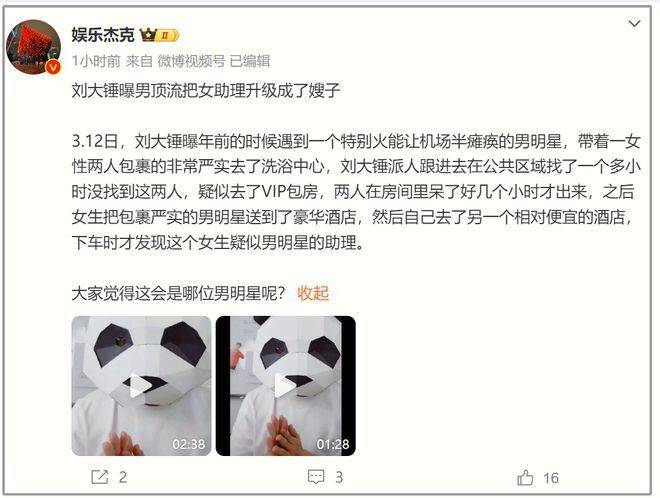This screenshot has width=660, height=498.
Task: Collapse post text with 收起
Action: [313, 293]
